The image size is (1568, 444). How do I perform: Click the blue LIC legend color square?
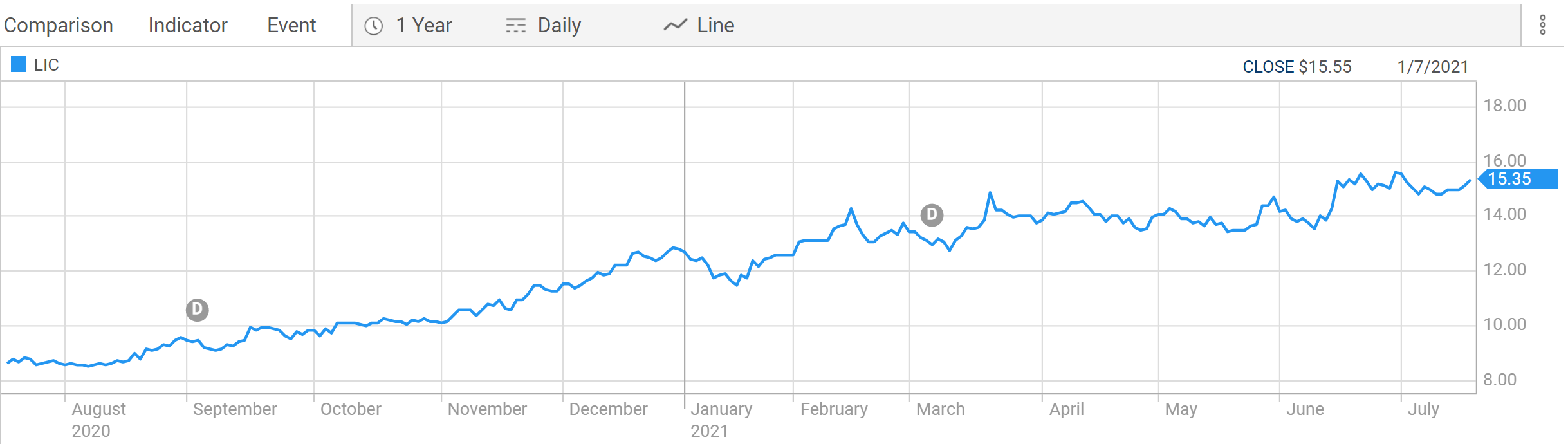point(19,64)
